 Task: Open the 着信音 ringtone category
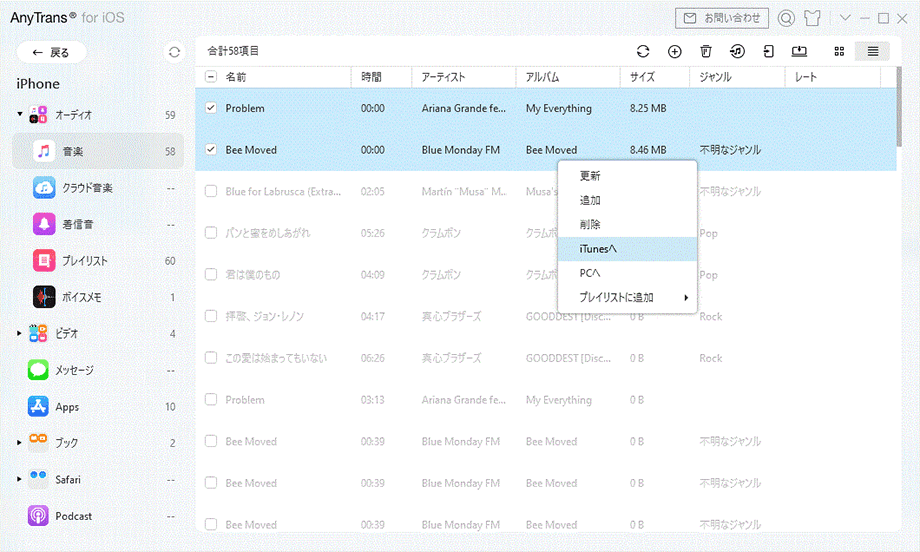pos(98,224)
